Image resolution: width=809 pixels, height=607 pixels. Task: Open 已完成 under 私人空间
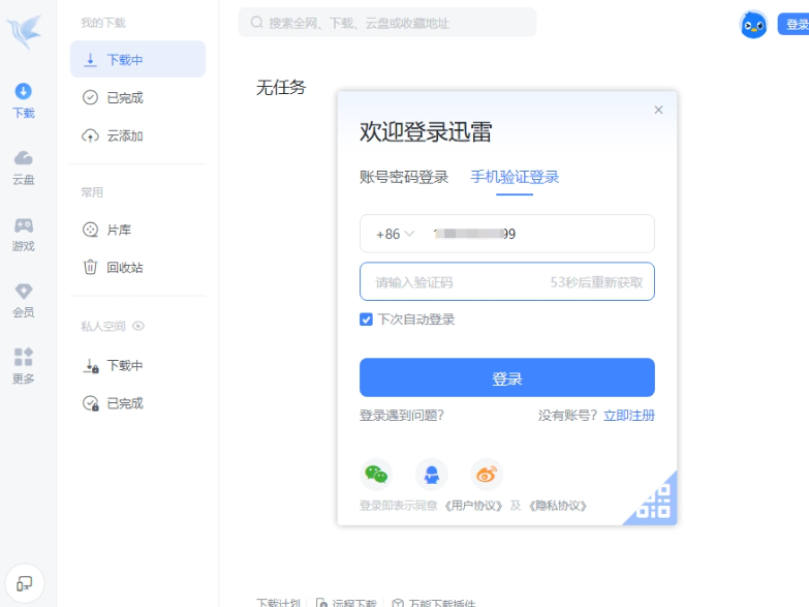pyautogui.click(x=138, y=403)
